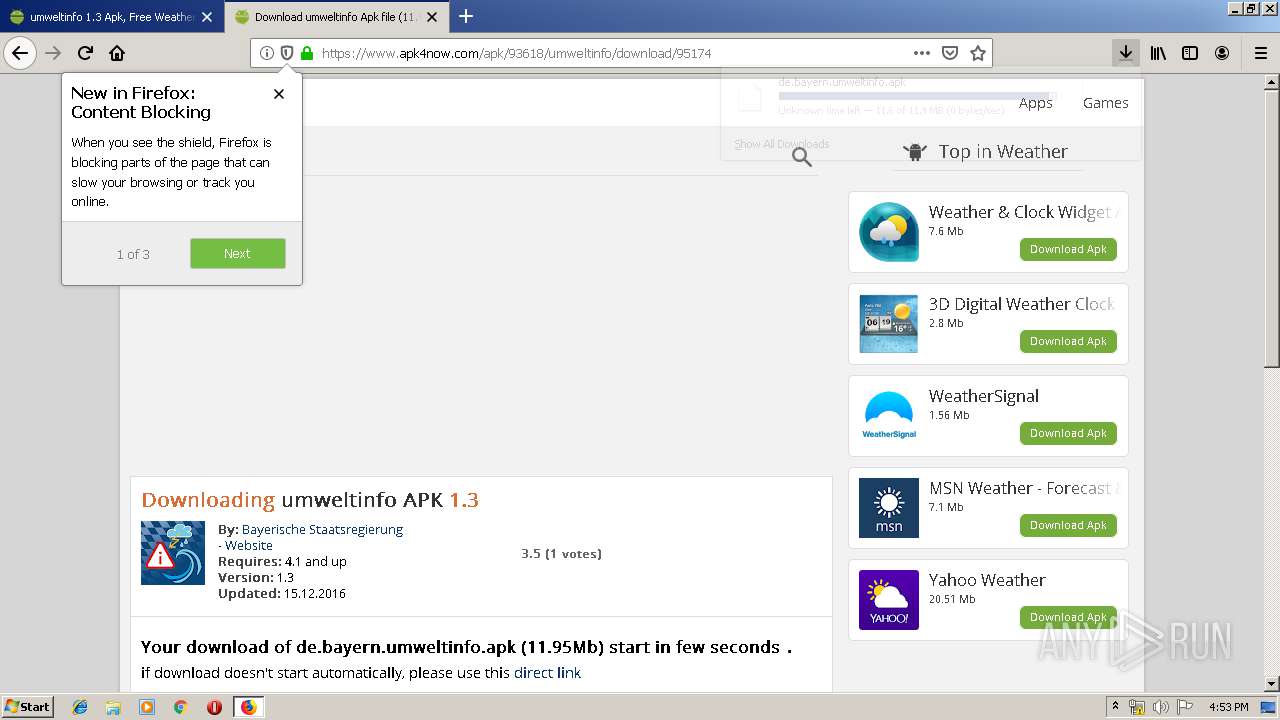The height and width of the screenshot is (720, 1280).
Task: Open the media player taskbar icon
Action: [x=147, y=707]
